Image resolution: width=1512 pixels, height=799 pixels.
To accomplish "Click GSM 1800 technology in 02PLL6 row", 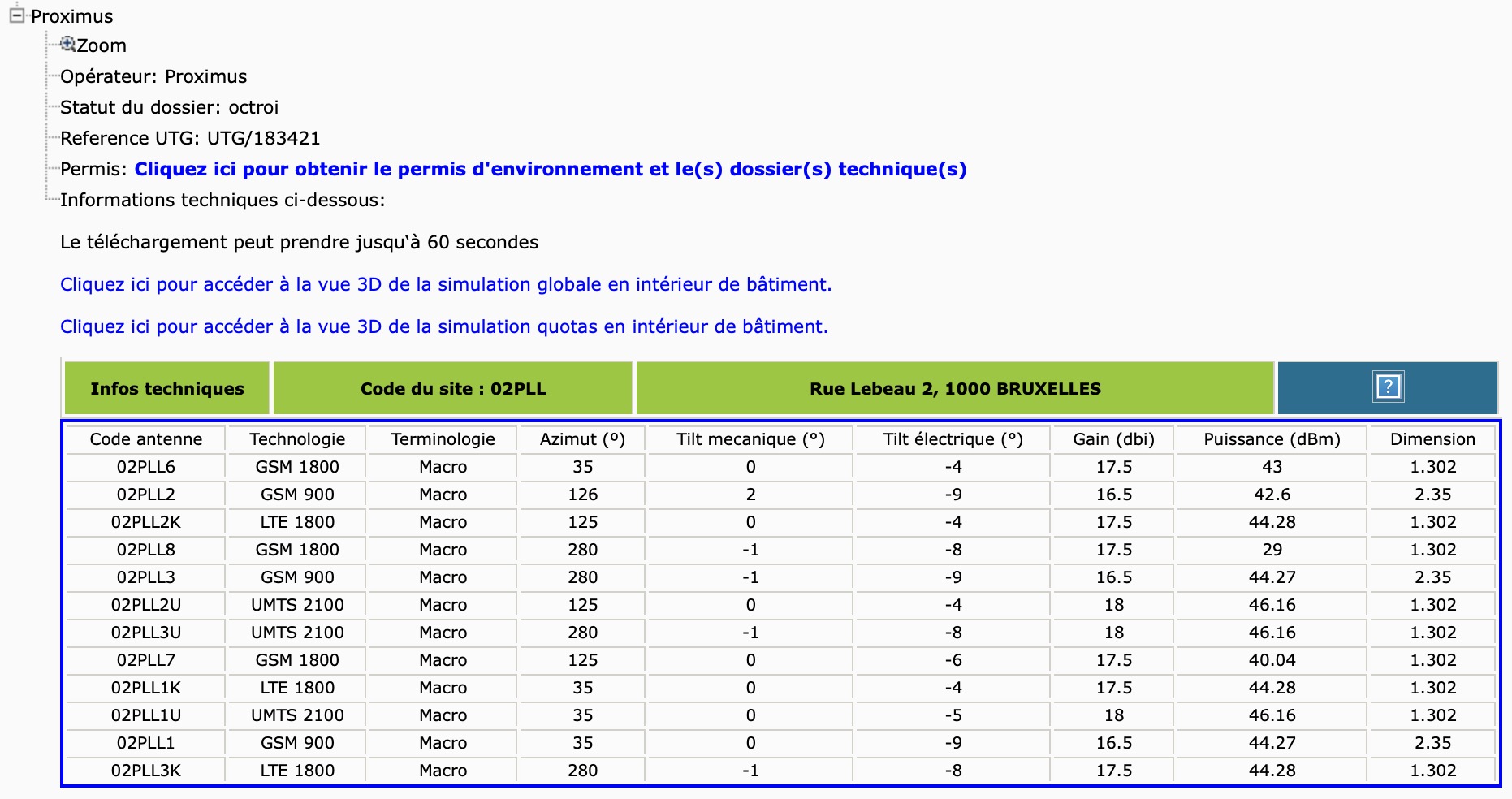I will pos(297,467).
